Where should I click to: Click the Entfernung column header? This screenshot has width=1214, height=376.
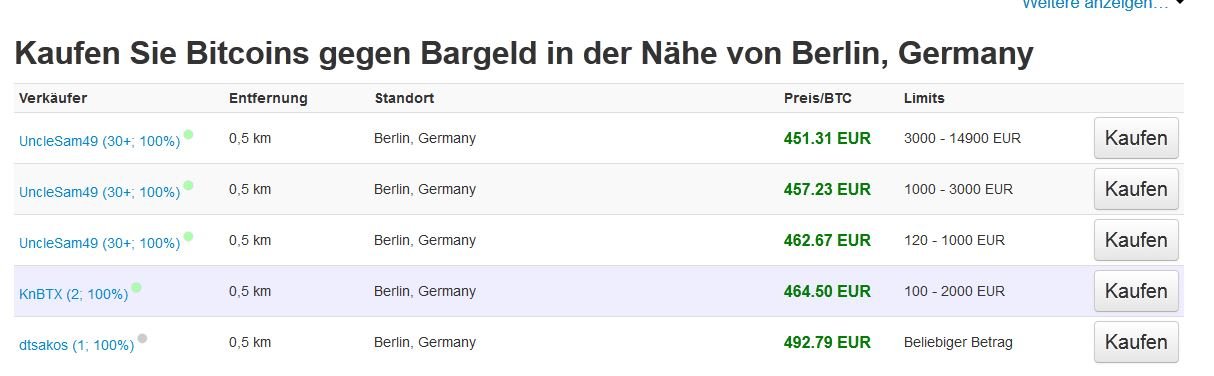268,98
